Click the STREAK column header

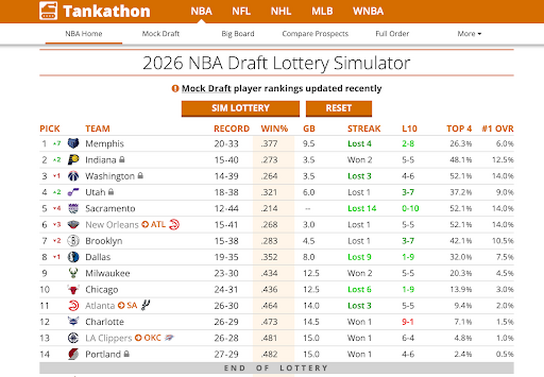364,129
